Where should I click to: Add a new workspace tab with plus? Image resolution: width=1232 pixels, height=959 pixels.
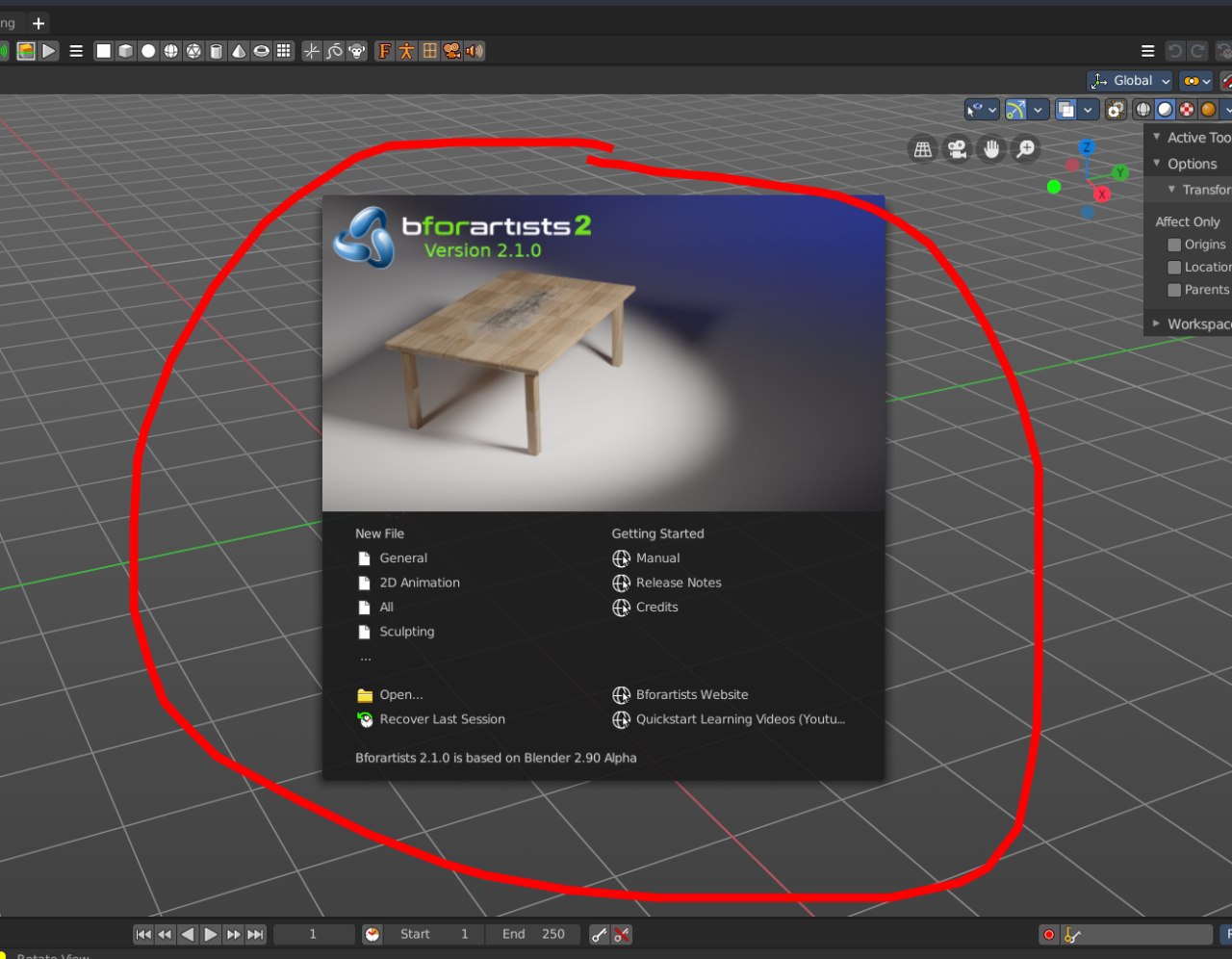point(38,23)
